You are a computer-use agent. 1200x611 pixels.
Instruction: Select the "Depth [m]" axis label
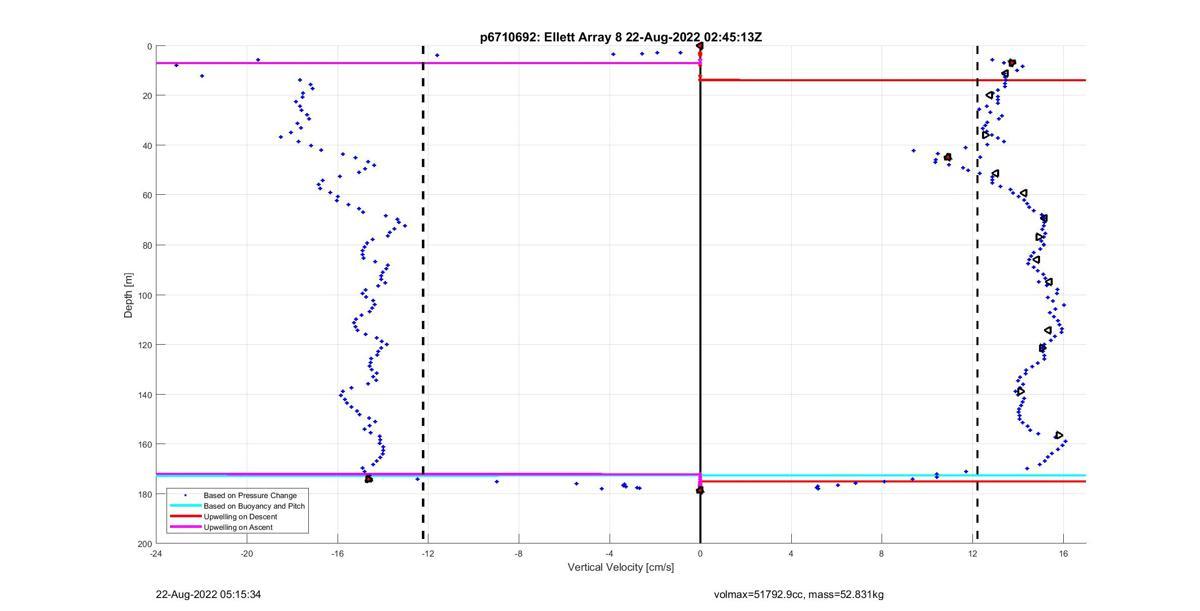tap(128, 295)
